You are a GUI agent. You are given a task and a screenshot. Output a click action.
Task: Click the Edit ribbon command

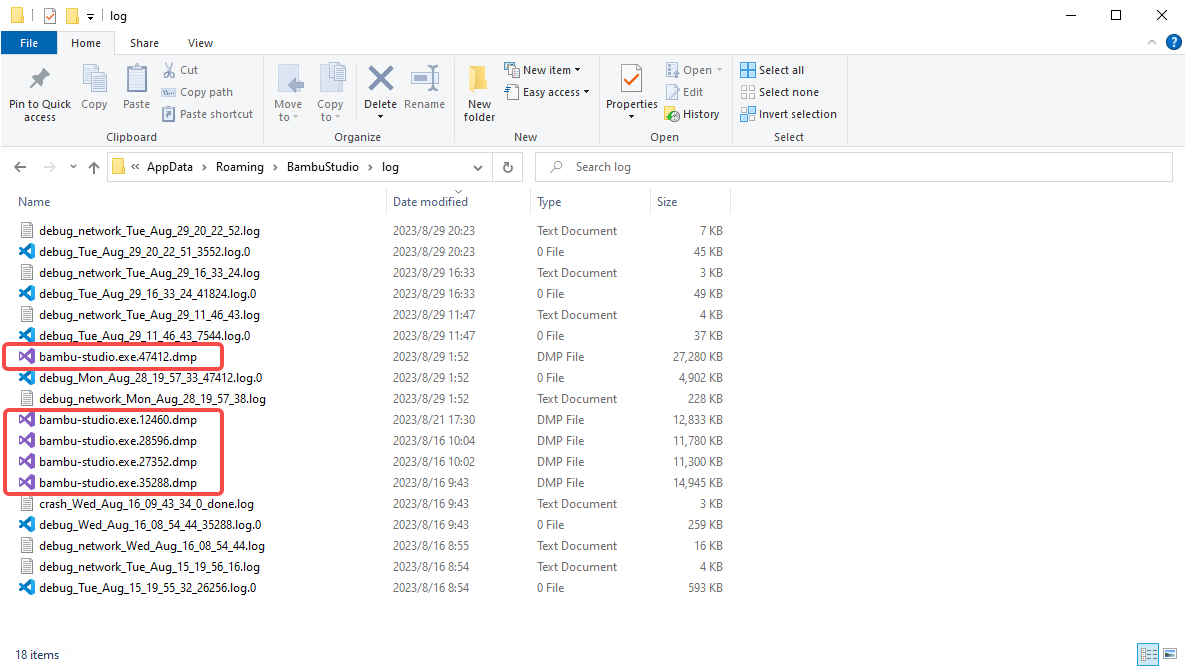pos(685,92)
